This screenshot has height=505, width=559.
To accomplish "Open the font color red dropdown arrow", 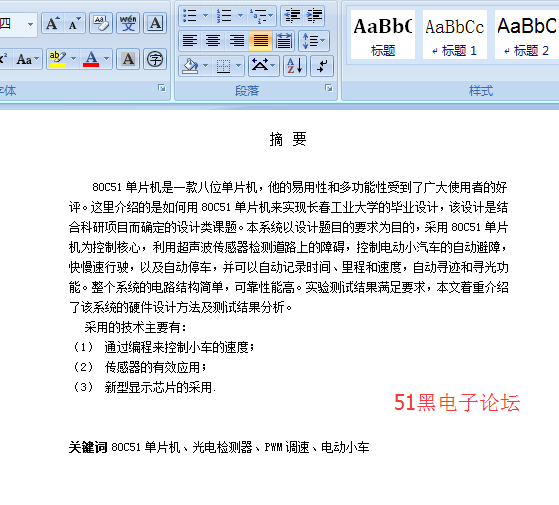I will (106, 59).
